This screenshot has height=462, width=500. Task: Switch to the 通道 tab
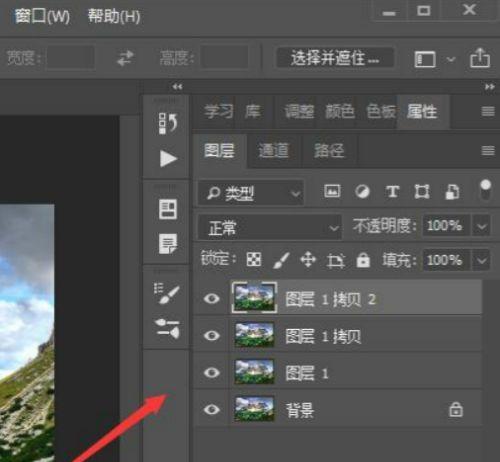pos(274,150)
